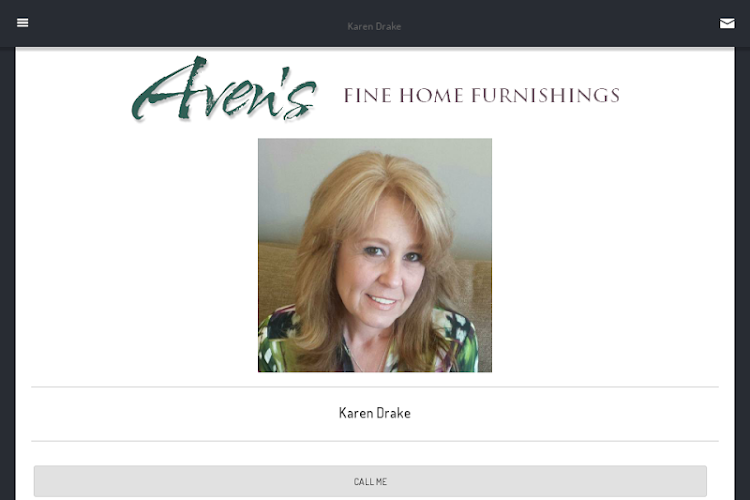
Task: Click the CALL ME button
Action: (370, 481)
